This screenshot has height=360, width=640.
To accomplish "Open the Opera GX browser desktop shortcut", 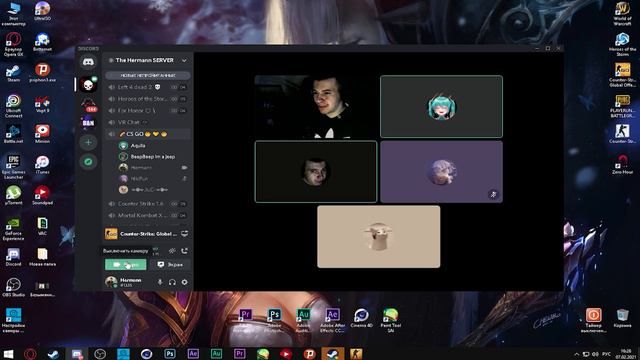I will point(13,44).
